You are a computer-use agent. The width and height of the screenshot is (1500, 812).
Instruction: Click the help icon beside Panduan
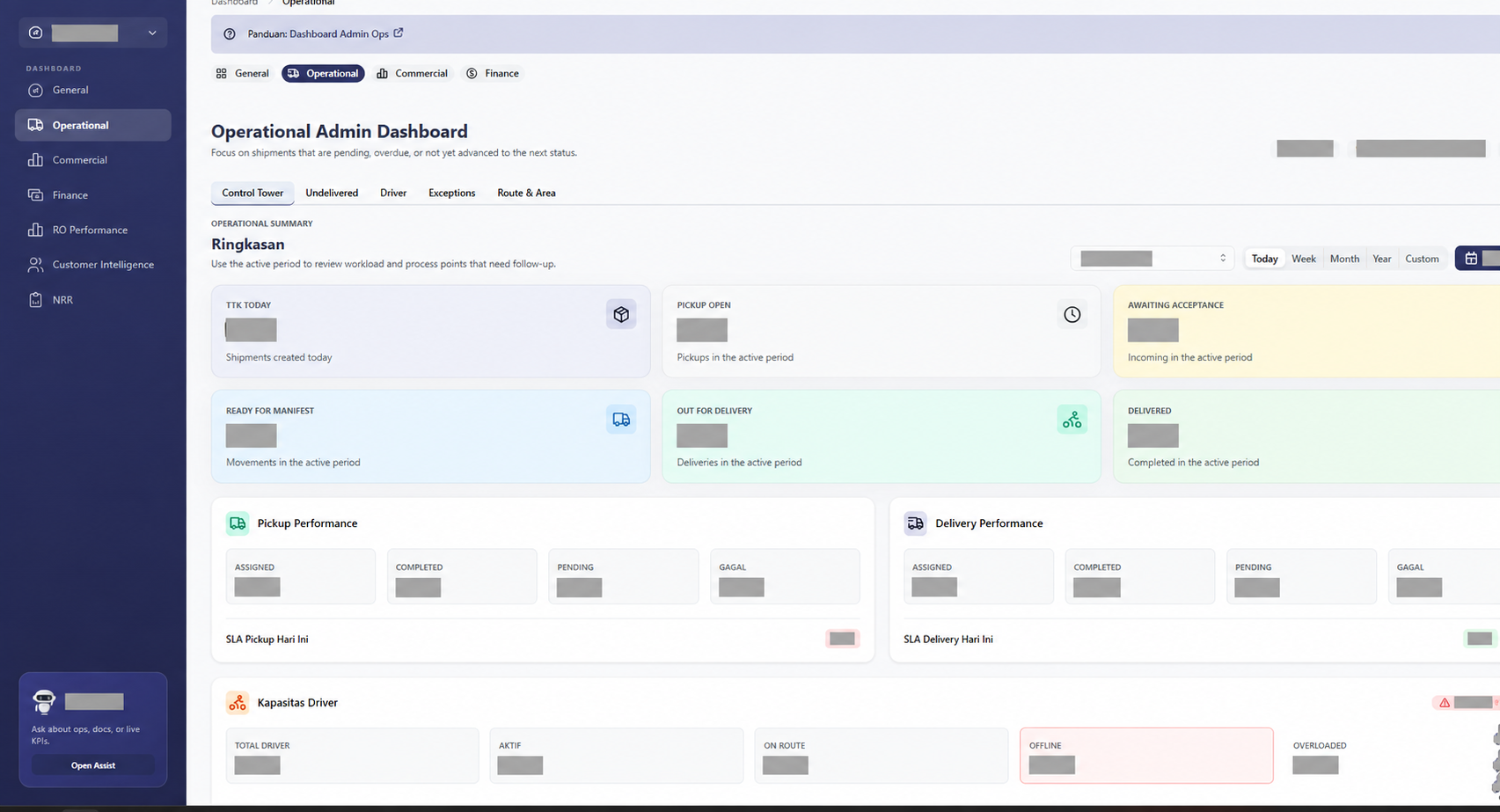230,34
